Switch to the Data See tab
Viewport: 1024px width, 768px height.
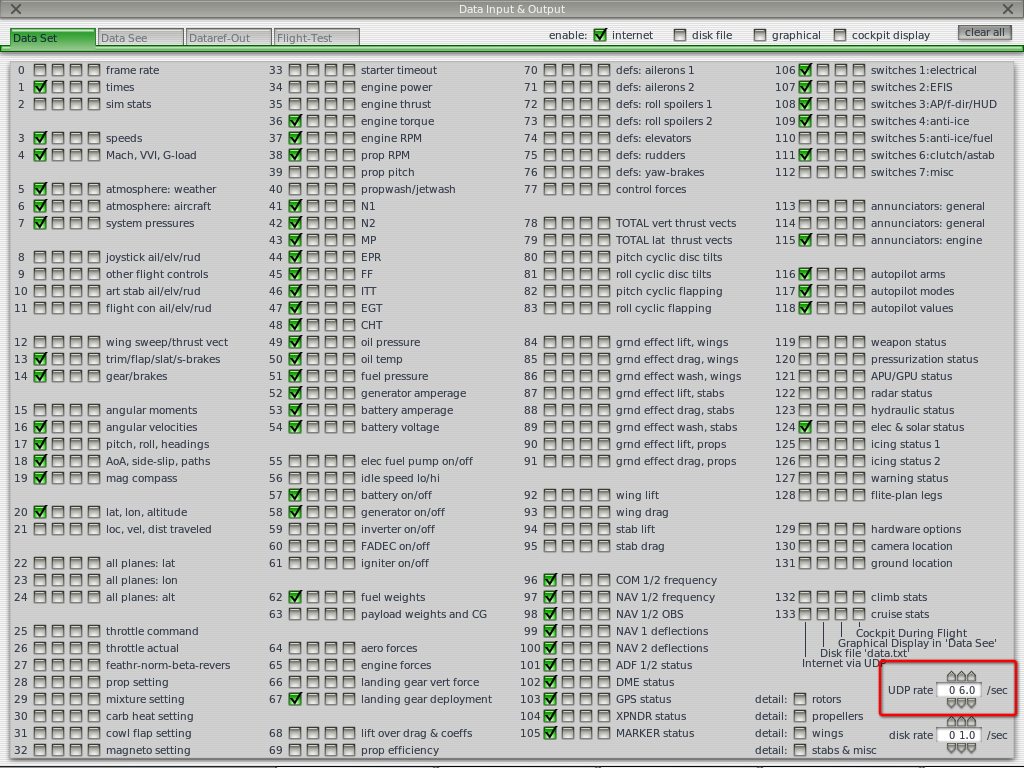[x=141, y=38]
